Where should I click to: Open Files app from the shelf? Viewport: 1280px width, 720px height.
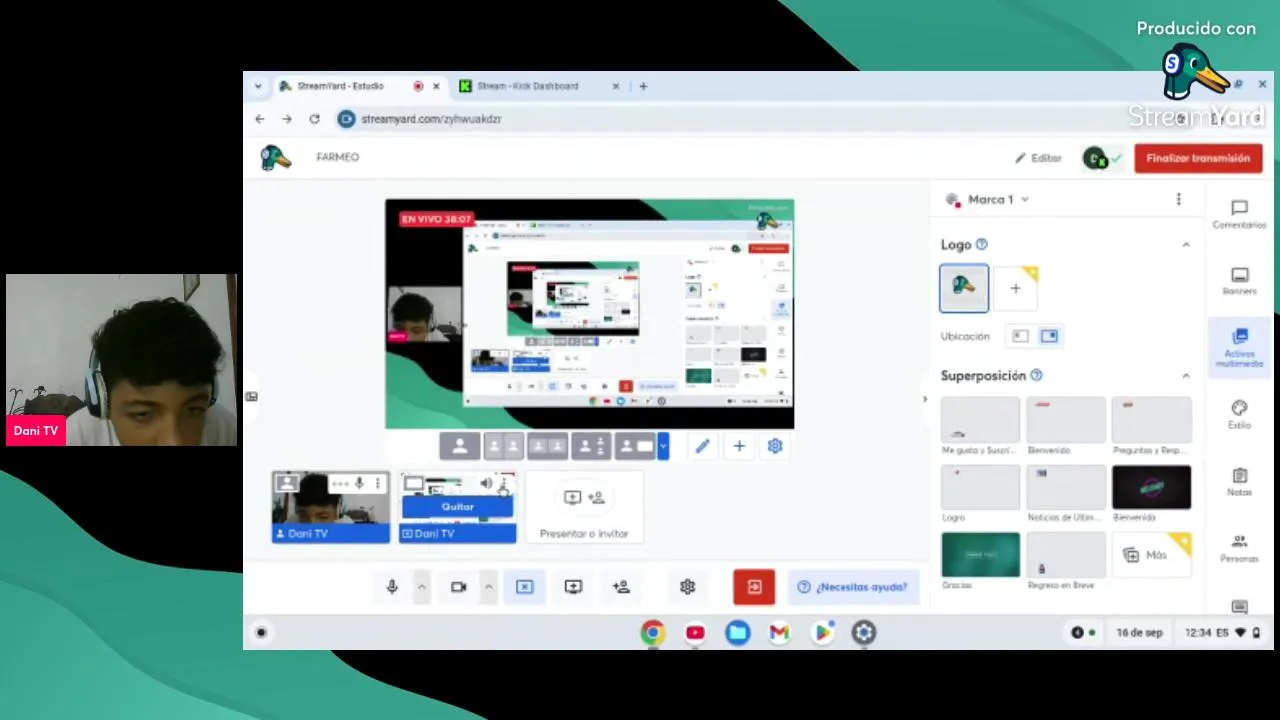tap(738, 632)
